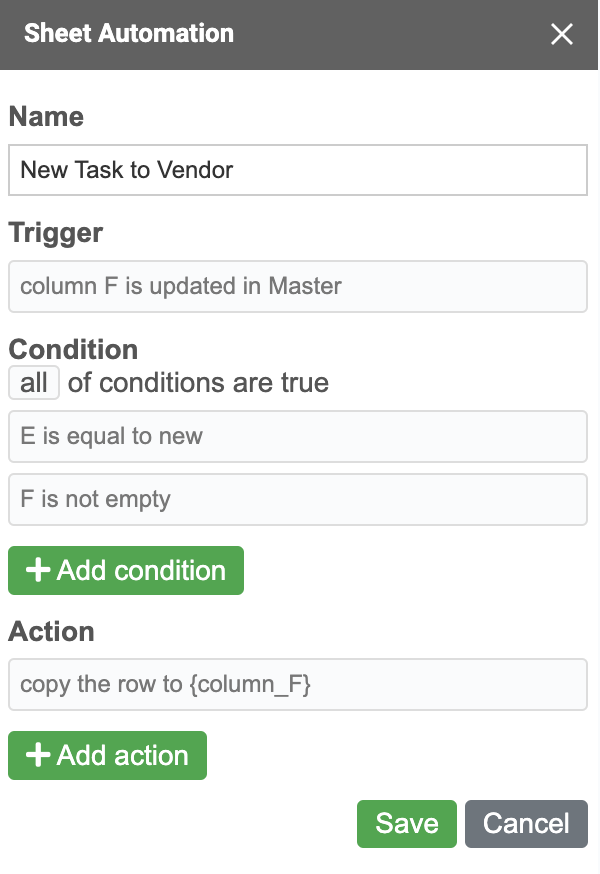
Task: Edit the 'E is equal to new' condition
Action: tap(297, 436)
